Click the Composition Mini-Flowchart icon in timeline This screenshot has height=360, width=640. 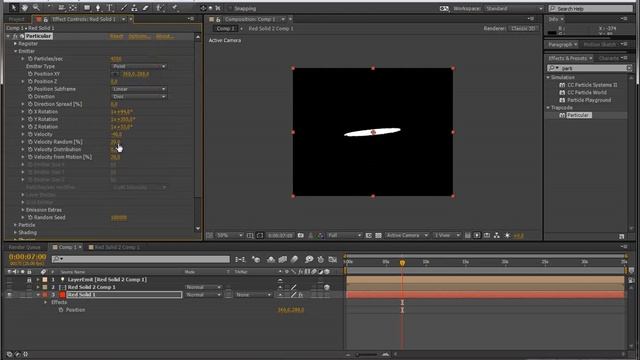click(240, 259)
